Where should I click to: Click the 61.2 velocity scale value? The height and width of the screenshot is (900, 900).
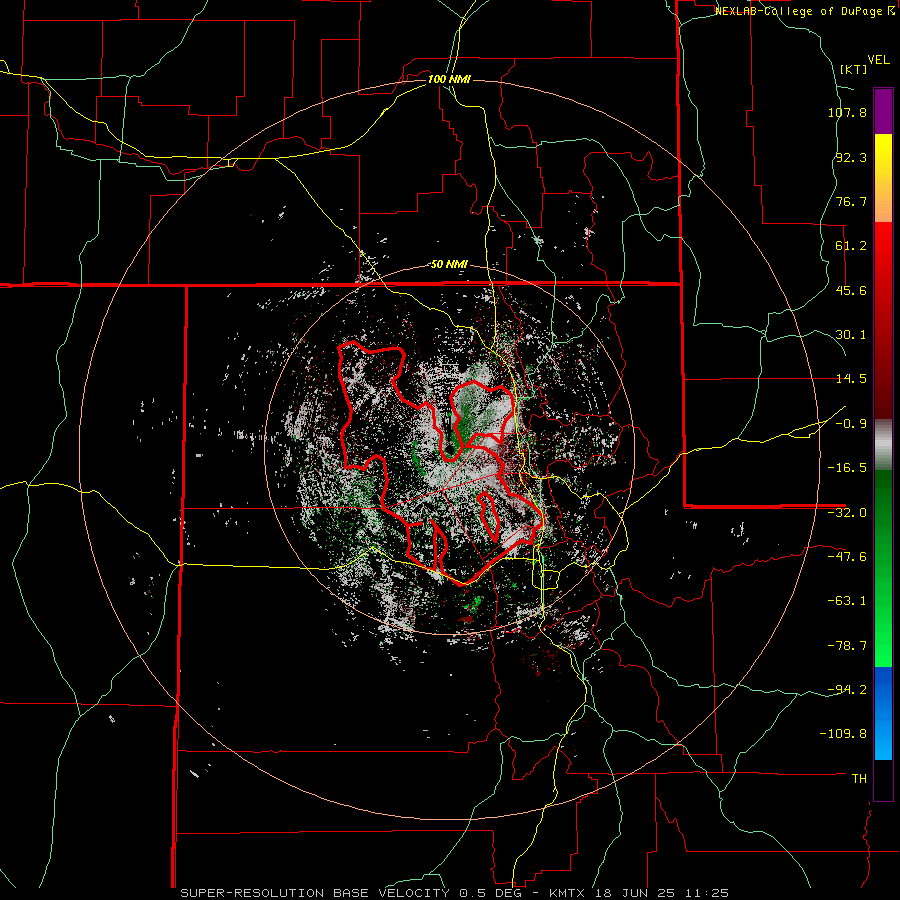851,246
